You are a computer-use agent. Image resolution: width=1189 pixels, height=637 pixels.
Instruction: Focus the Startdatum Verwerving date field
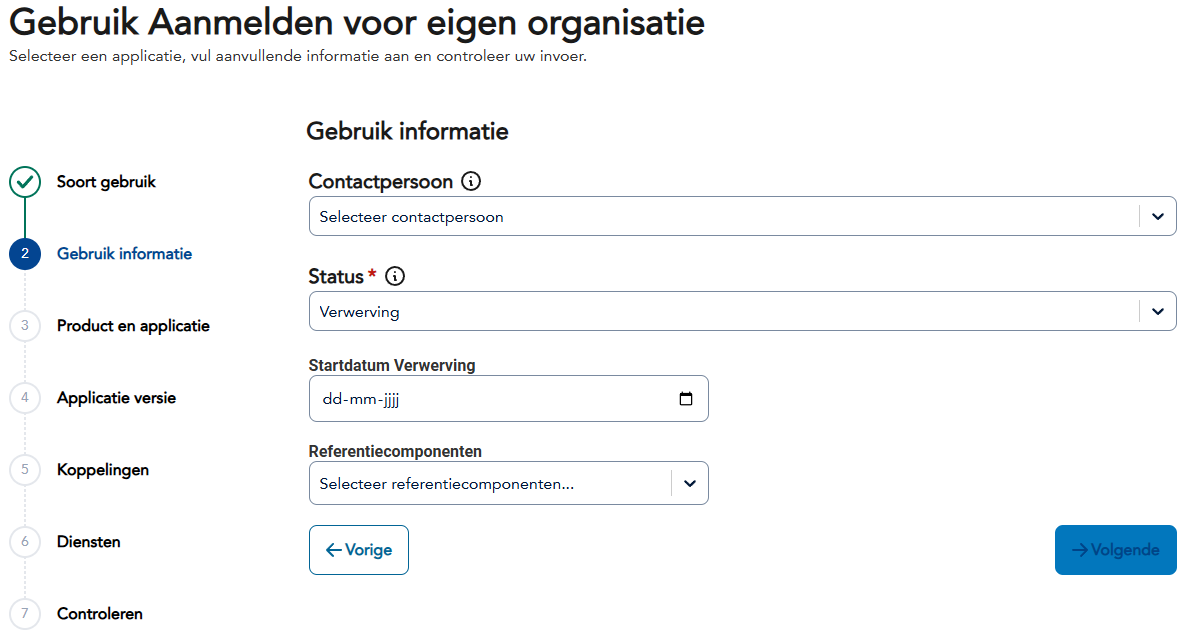[490, 399]
